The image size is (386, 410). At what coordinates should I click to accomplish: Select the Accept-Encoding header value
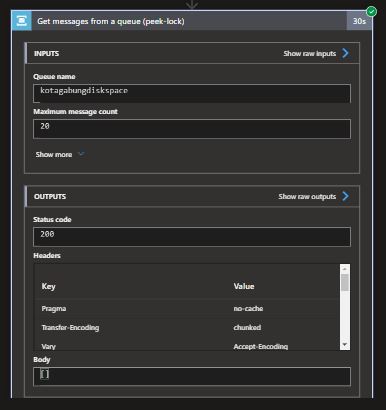point(261,346)
